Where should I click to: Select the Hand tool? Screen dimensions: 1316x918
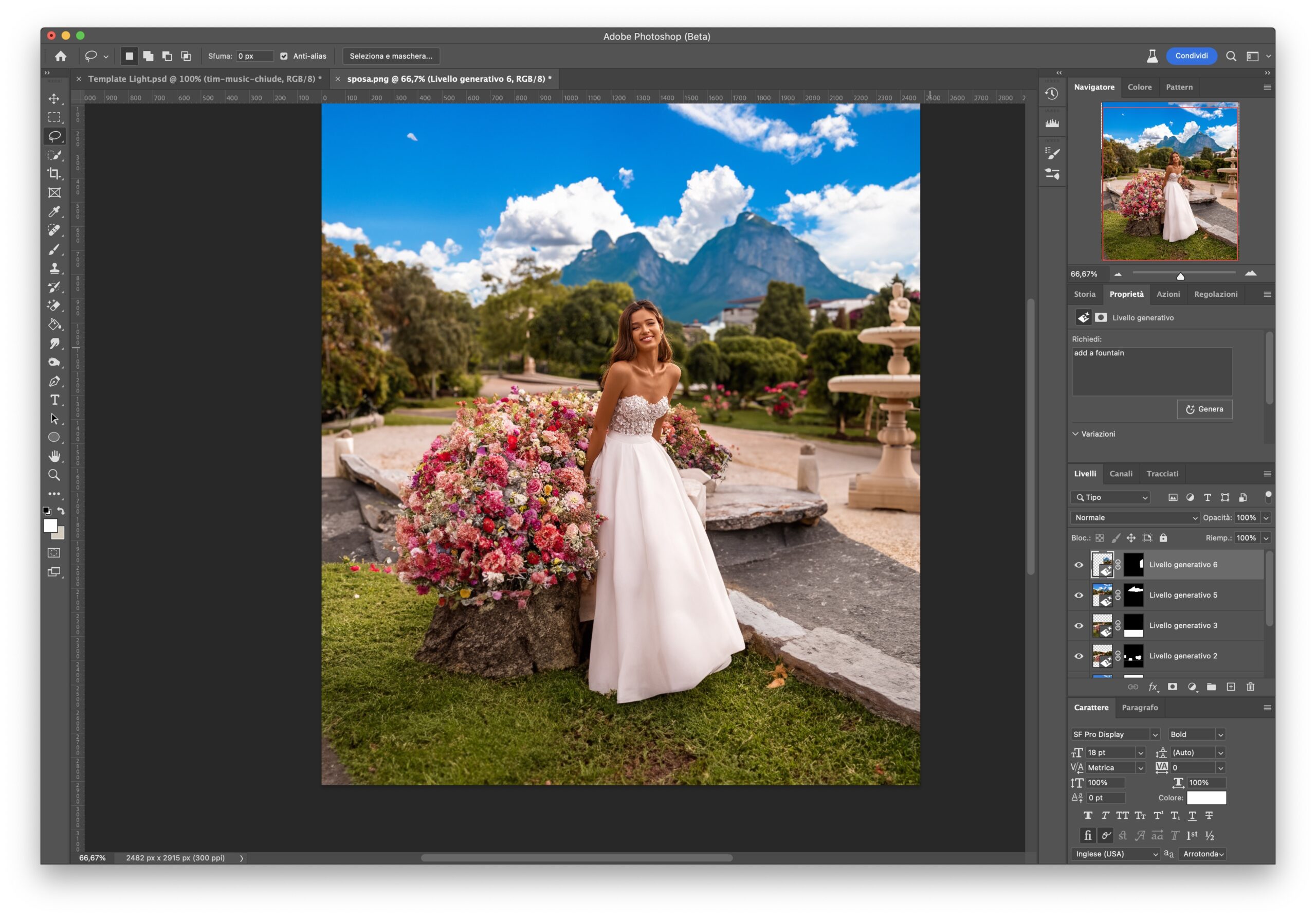pyautogui.click(x=54, y=456)
